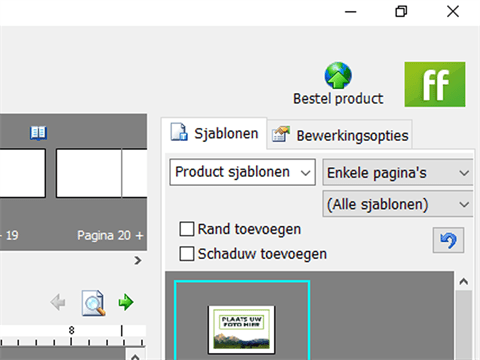480x360 pixels.
Task: Click the Bestel product label
Action: point(338,99)
